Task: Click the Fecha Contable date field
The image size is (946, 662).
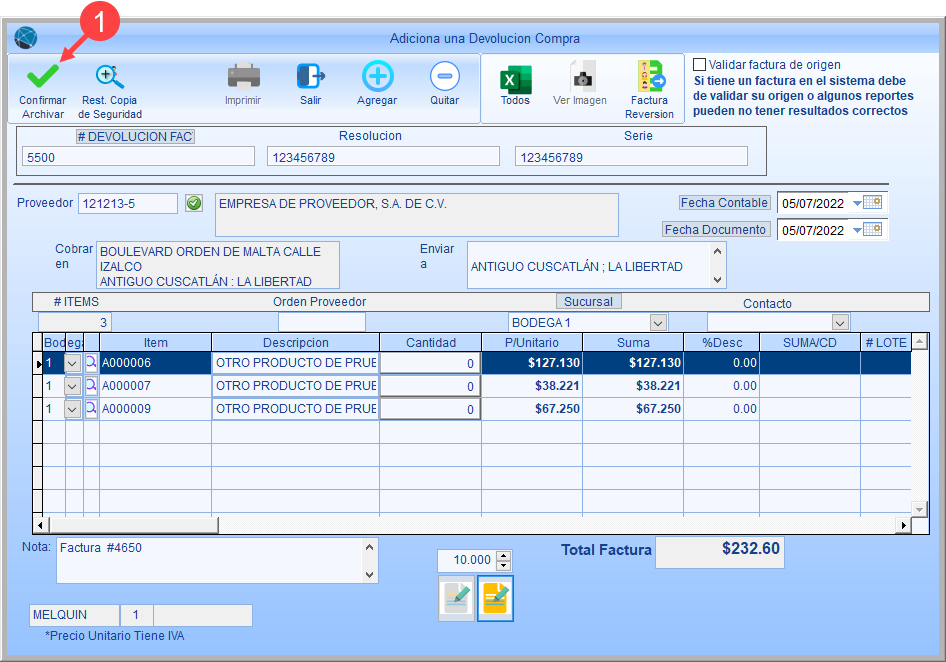Action: pos(813,203)
